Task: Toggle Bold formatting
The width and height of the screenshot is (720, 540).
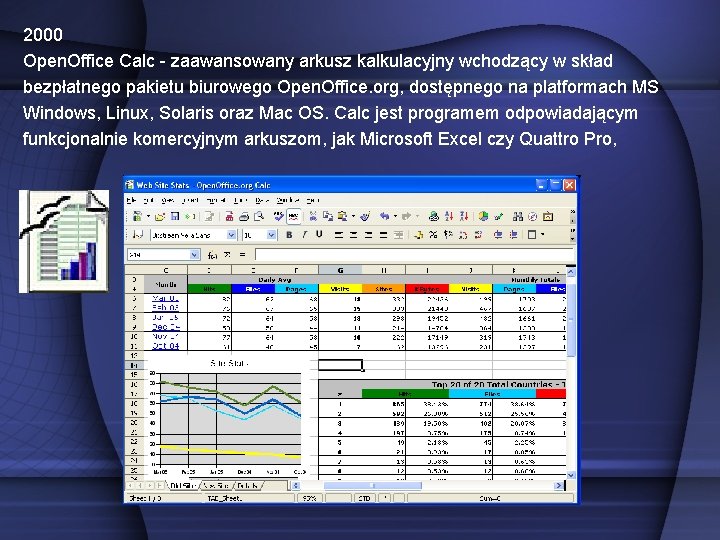Action: click(x=289, y=235)
